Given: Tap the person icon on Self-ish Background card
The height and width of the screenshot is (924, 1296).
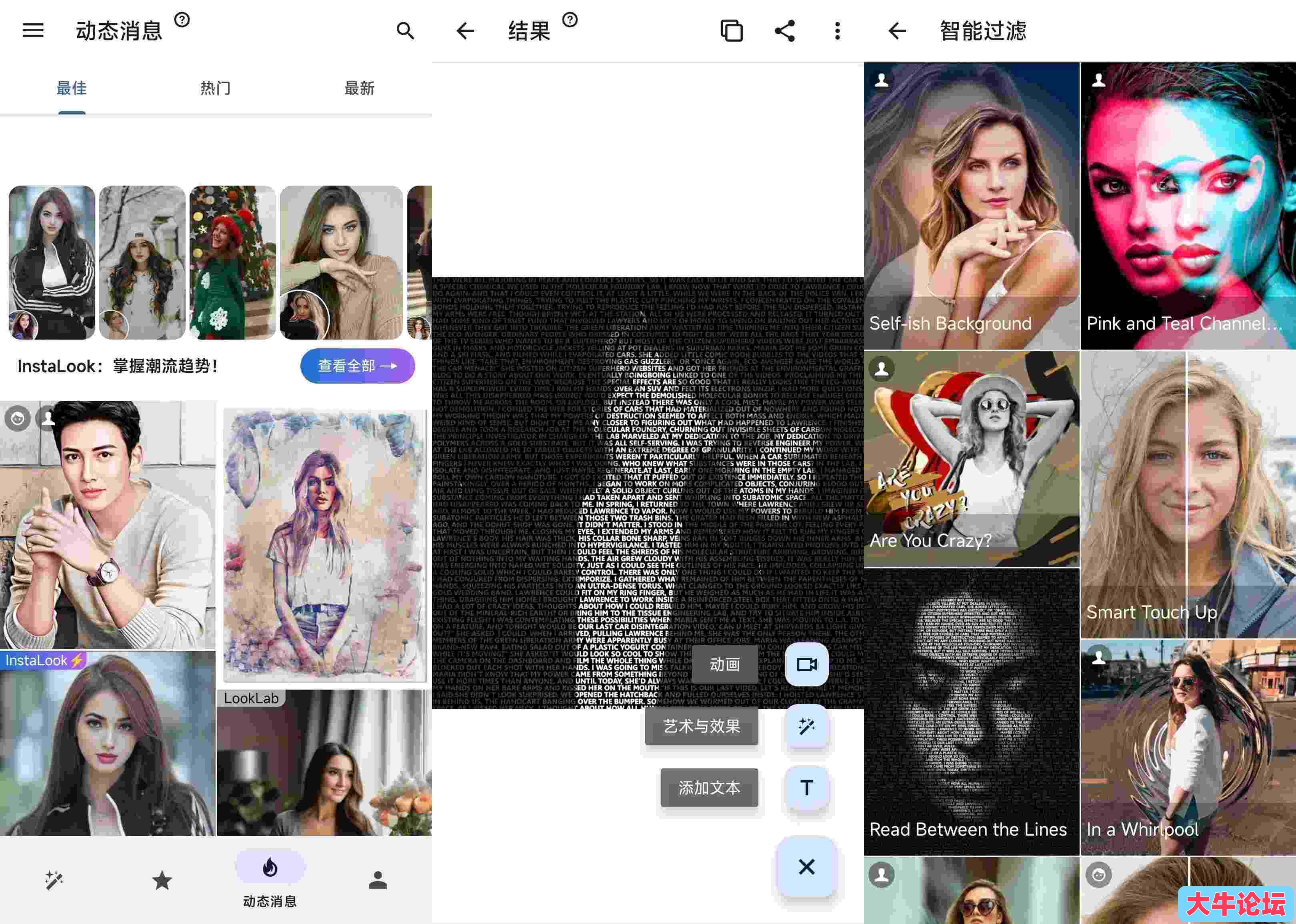Looking at the screenshot, I should (x=881, y=80).
